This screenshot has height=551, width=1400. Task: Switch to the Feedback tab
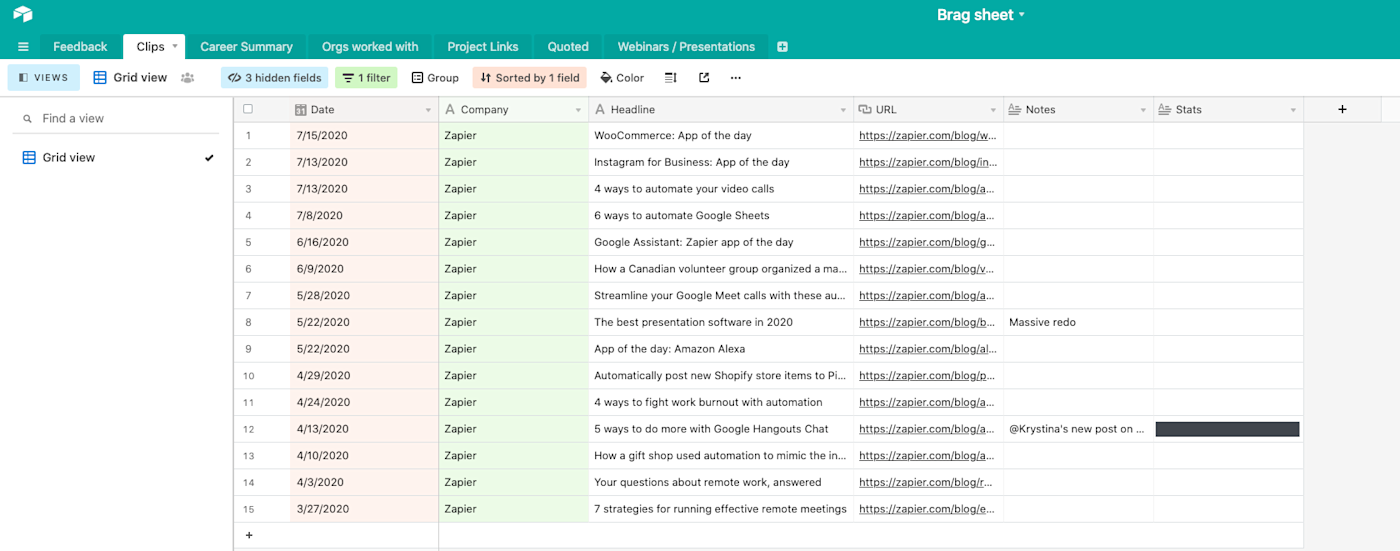click(80, 47)
